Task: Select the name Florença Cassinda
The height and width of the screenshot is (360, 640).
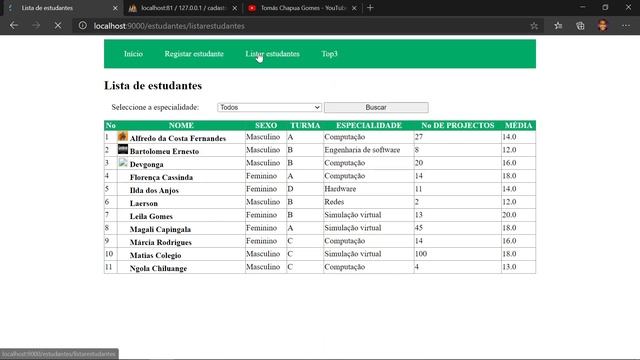Action: click(161, 178)
